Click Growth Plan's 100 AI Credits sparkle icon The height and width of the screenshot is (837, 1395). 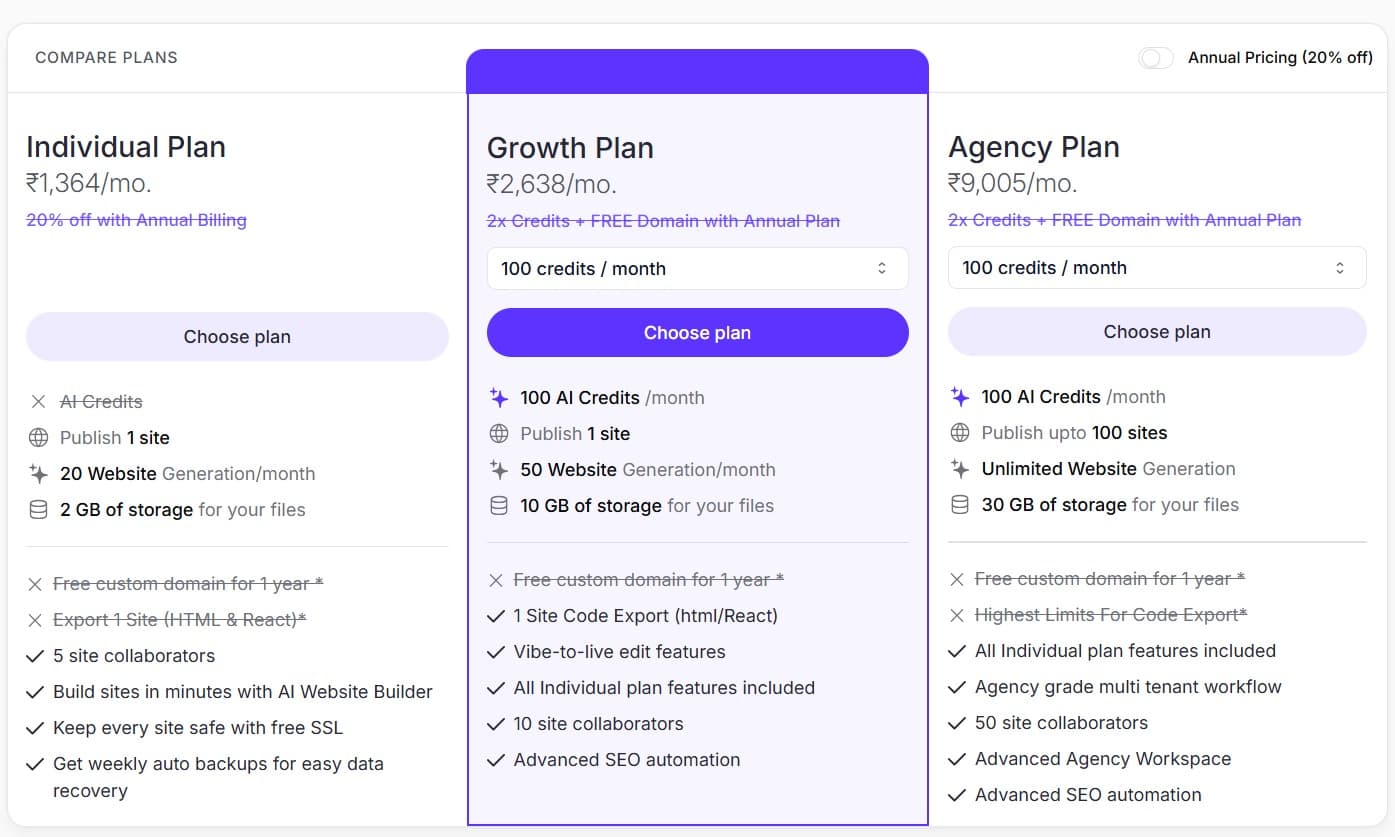pos(499,398)
